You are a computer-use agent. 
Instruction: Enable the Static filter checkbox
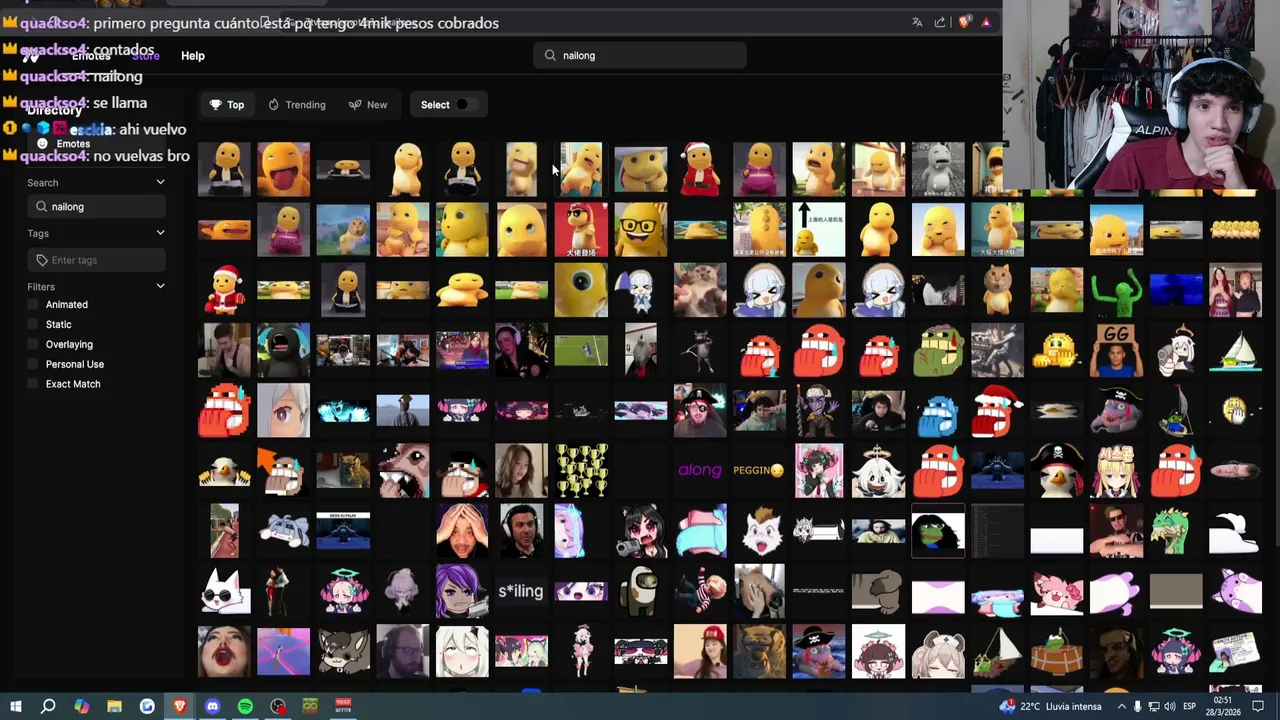tap(33, 325)
